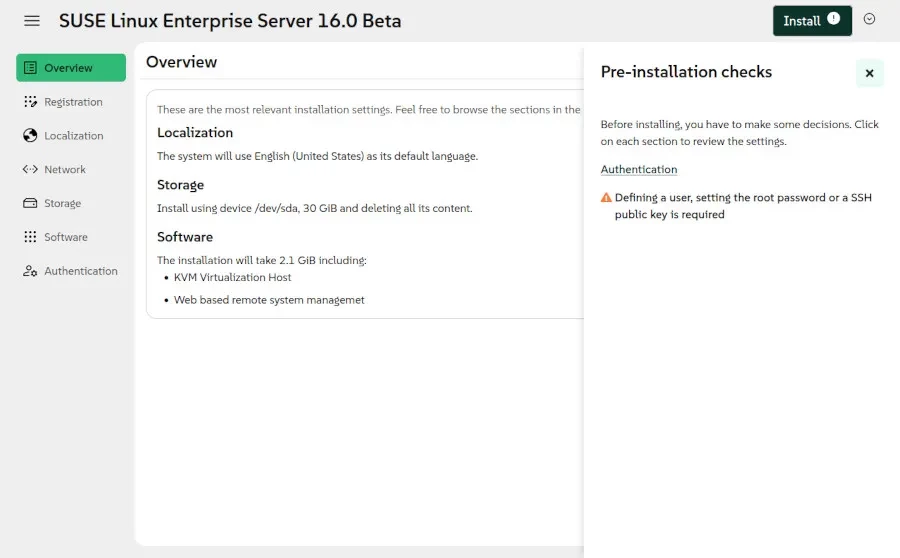Click the Software grid icon
Image resolution: width=900 pixels, height=558 pixels.
tap(30, 238)
